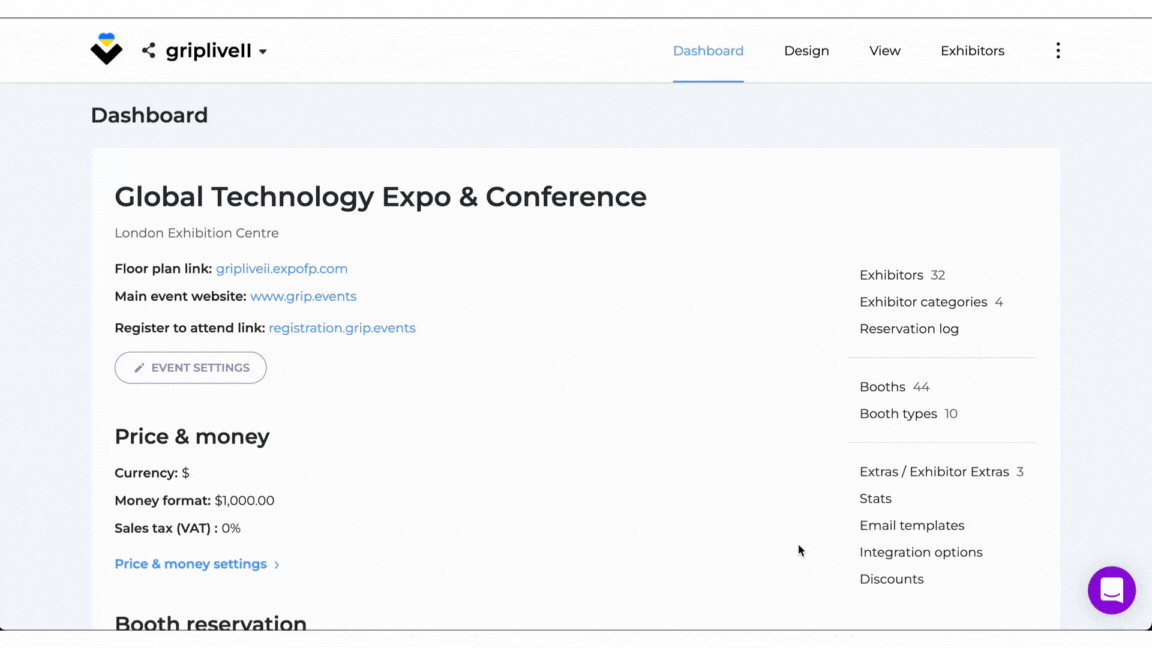Open the Exhibitor categories list
This screenshot has width=1152, height=648.
click(922, 302)
